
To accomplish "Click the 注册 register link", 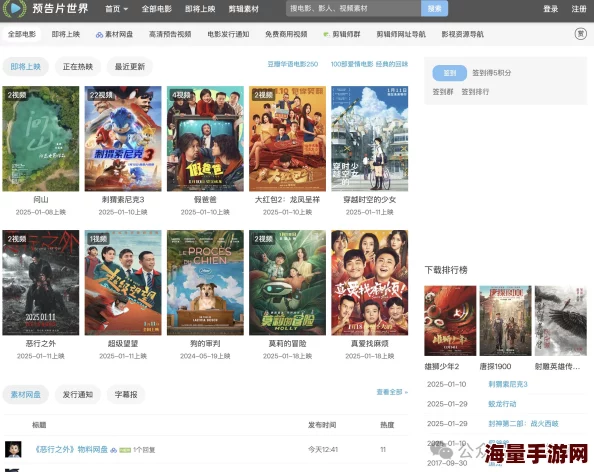I will point(579,9).
